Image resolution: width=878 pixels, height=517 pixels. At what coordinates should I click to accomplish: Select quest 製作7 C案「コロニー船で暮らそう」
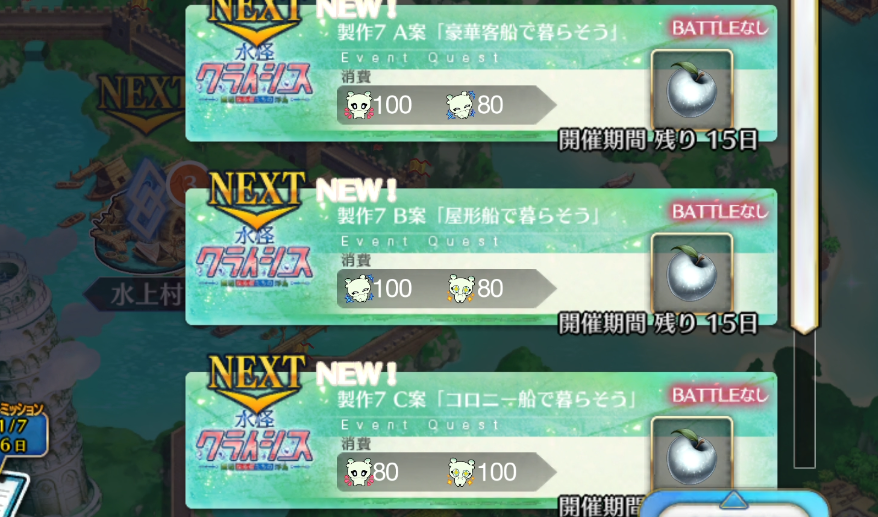coord(481,440)
